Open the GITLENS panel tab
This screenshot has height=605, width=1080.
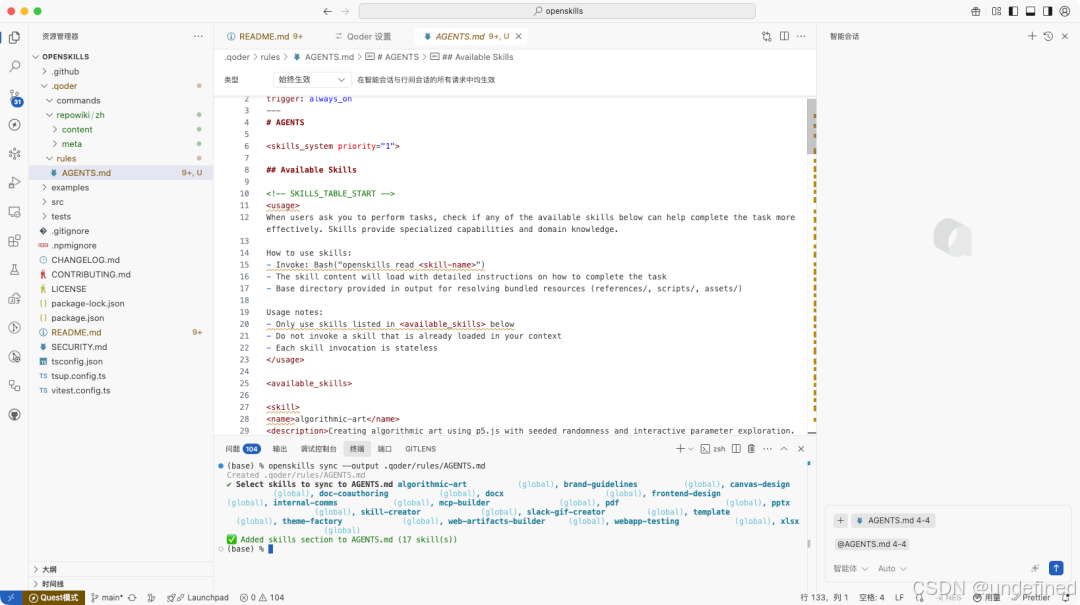(x=420, y=449)
